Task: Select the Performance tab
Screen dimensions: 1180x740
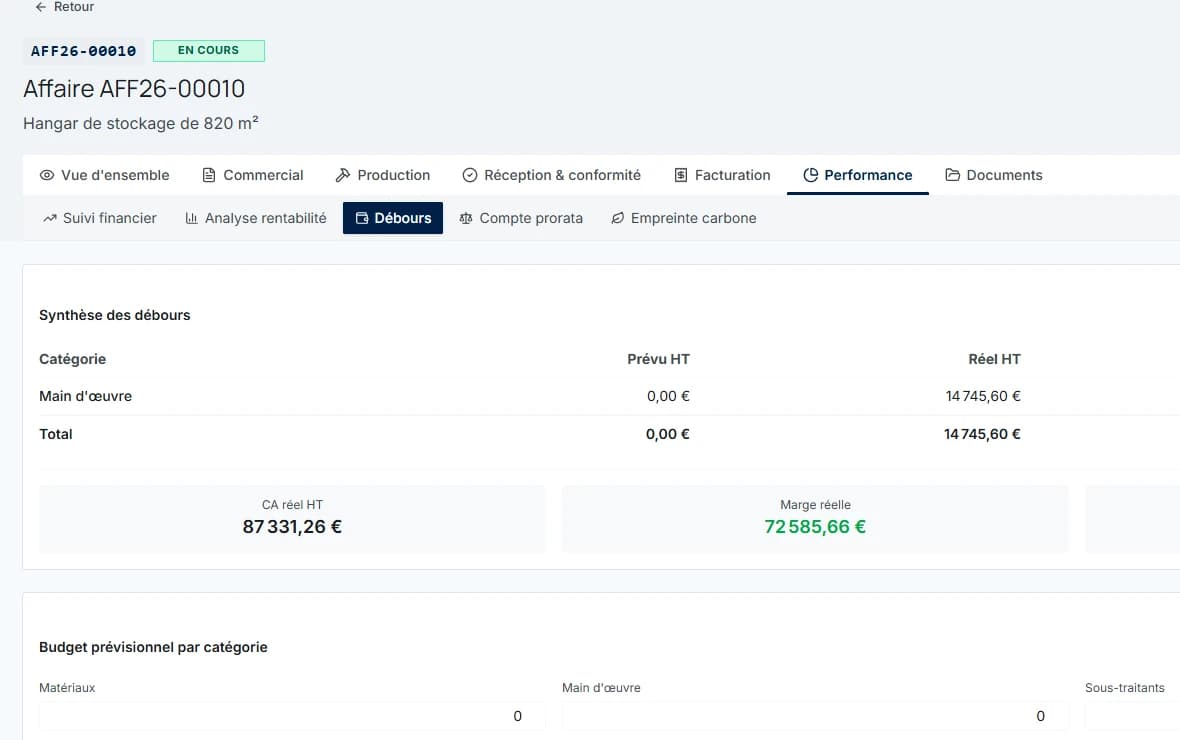Action: tap(858, 175)
